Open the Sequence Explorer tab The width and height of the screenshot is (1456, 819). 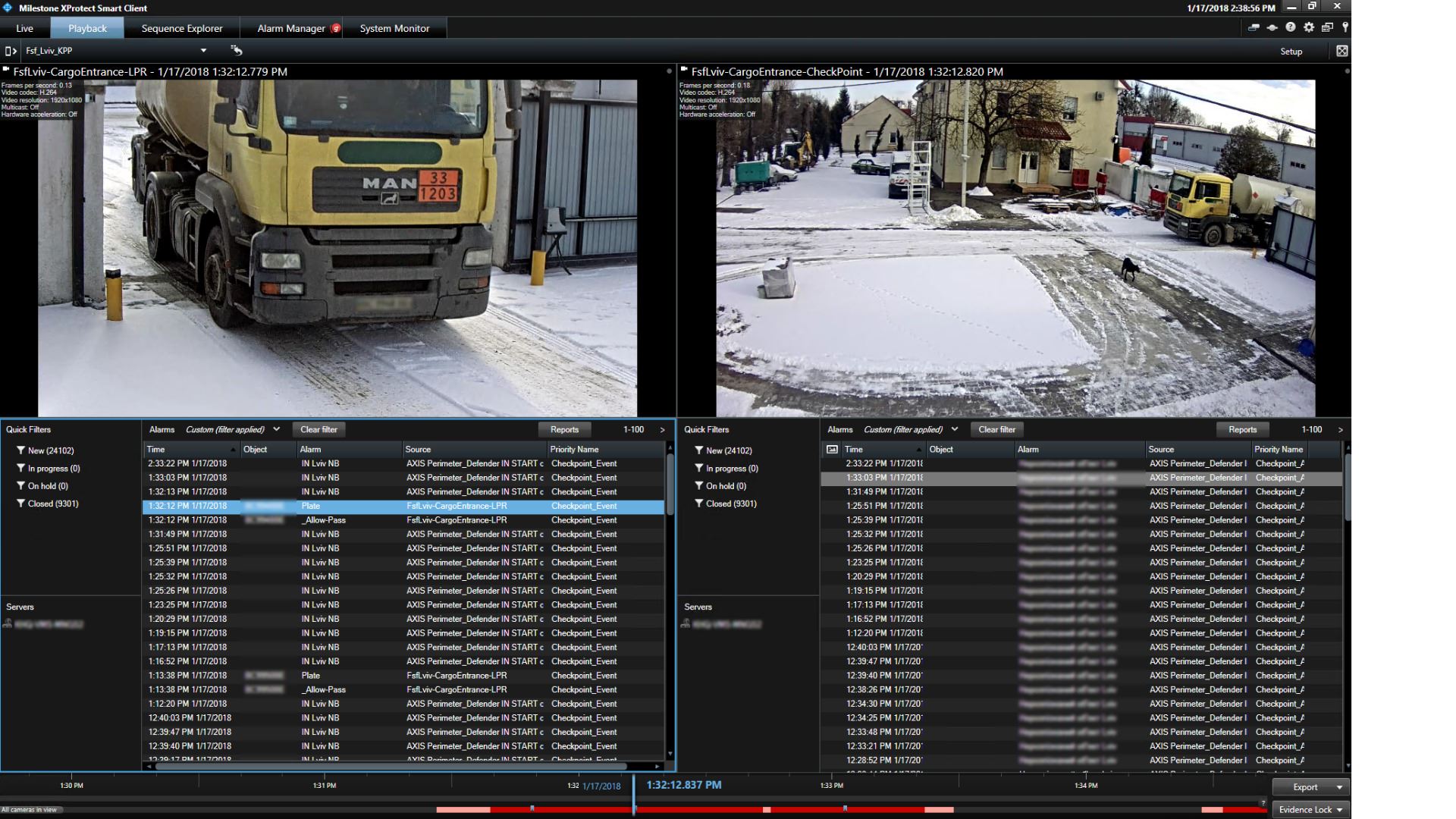pos(182,28)
